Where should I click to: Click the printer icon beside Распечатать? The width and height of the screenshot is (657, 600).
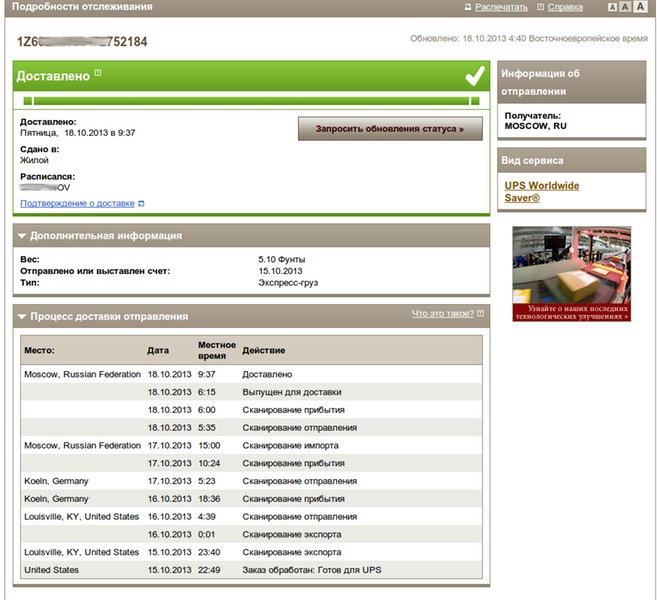468,7
